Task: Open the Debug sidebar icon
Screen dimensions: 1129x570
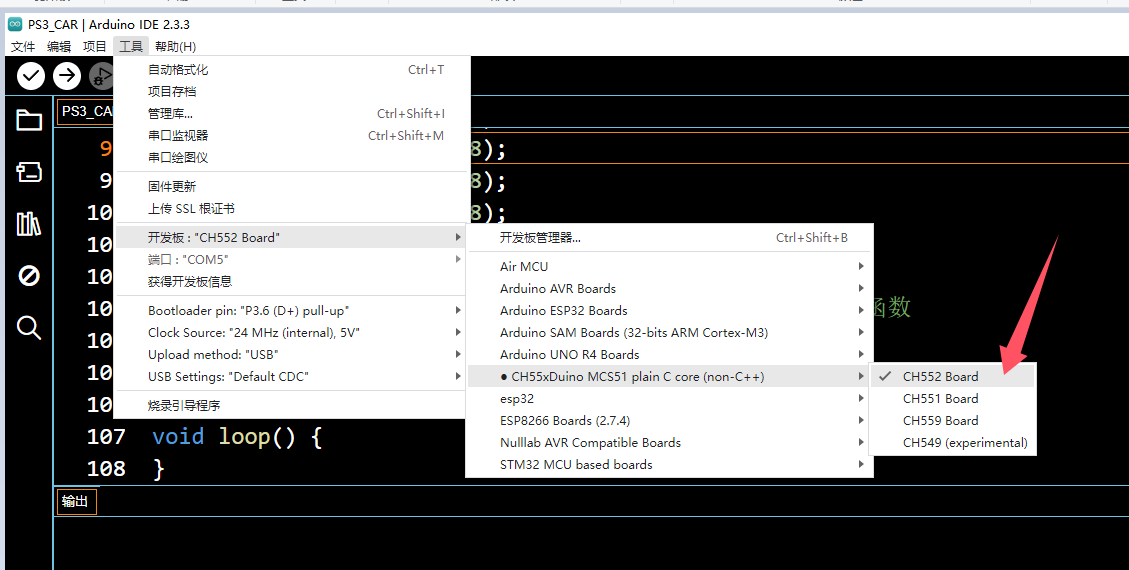Action: pos(29,276)
